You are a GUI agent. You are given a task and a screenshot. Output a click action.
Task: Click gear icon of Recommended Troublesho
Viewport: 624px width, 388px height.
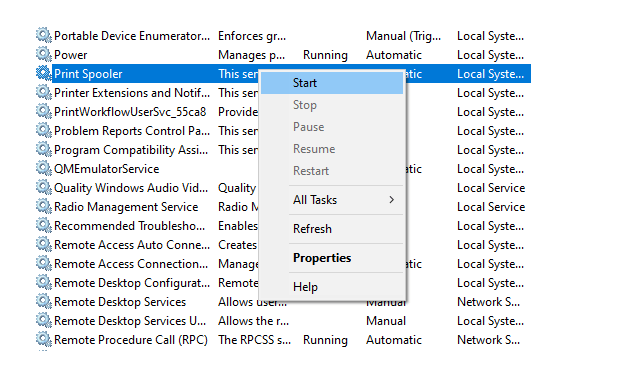(x=44, y=226)
